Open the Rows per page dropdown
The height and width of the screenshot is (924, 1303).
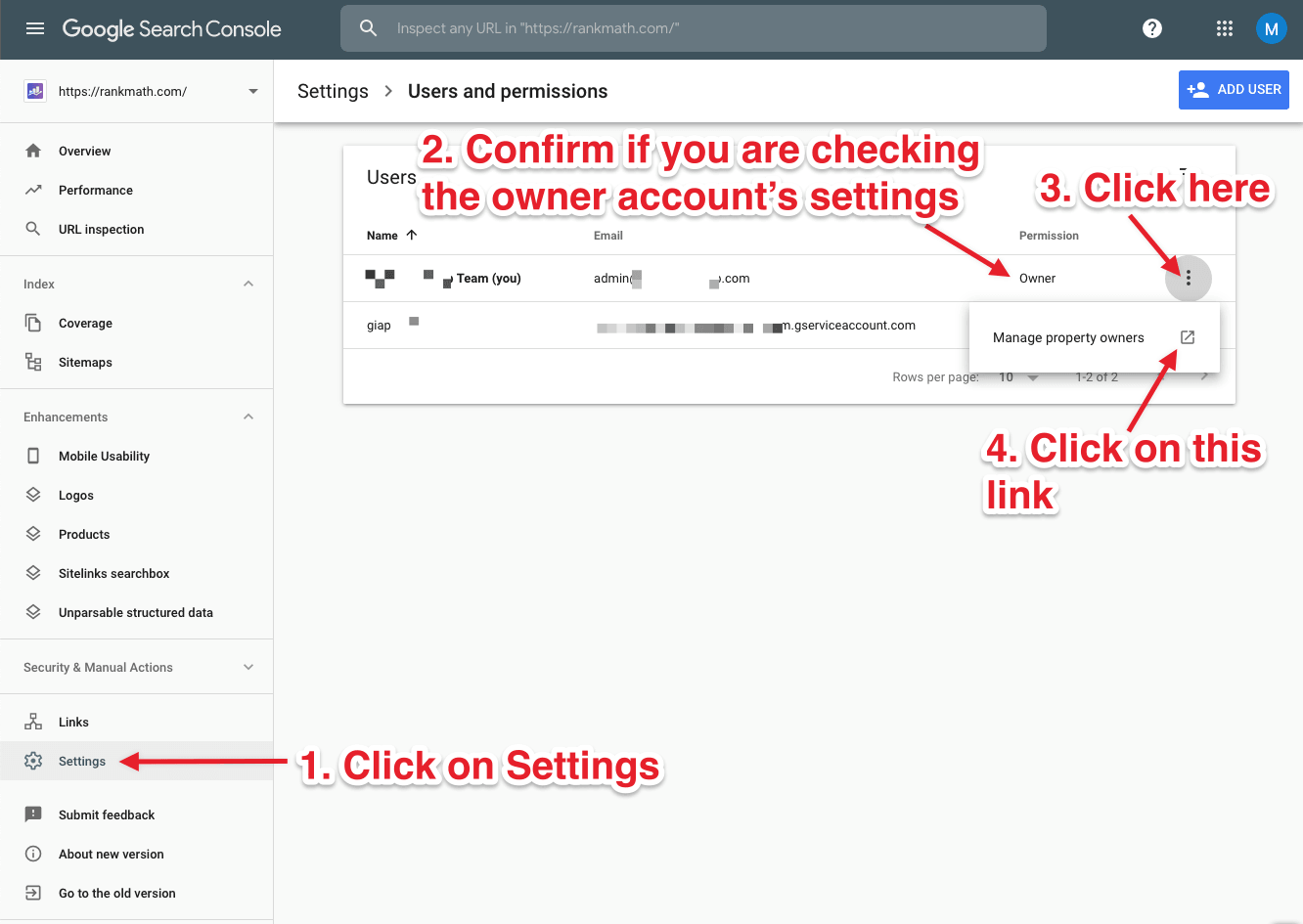point(1018,377)
